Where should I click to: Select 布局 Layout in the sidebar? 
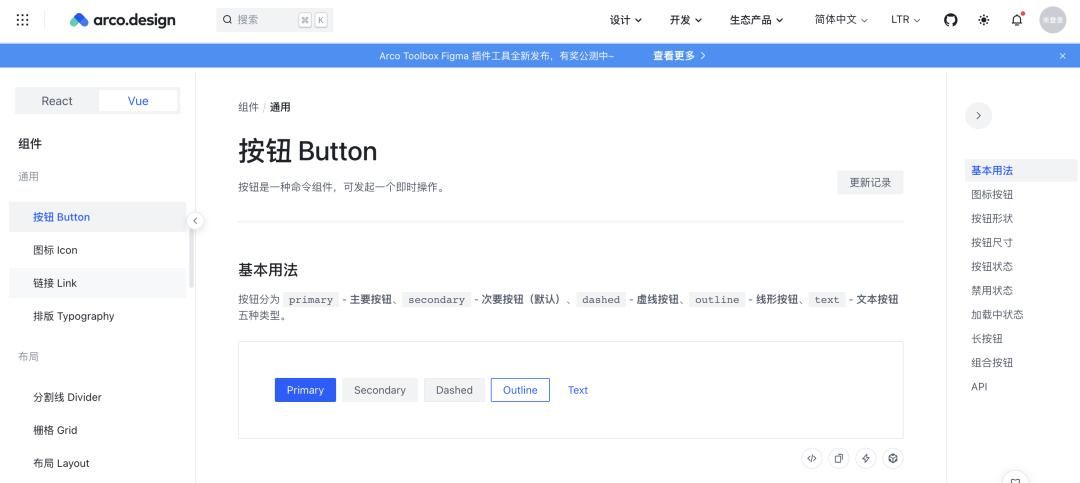click(x=97, y=464)
